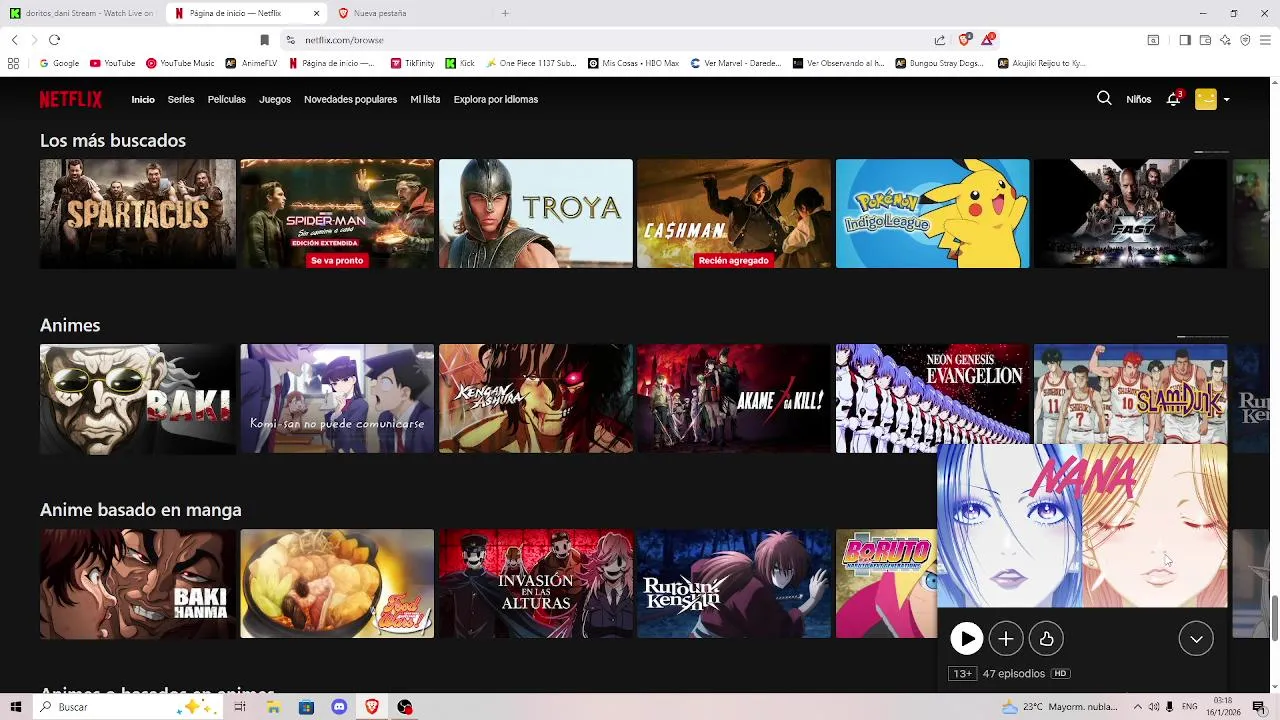
Task: Open Akame ga Kill thumbnail
Action: 734,399
